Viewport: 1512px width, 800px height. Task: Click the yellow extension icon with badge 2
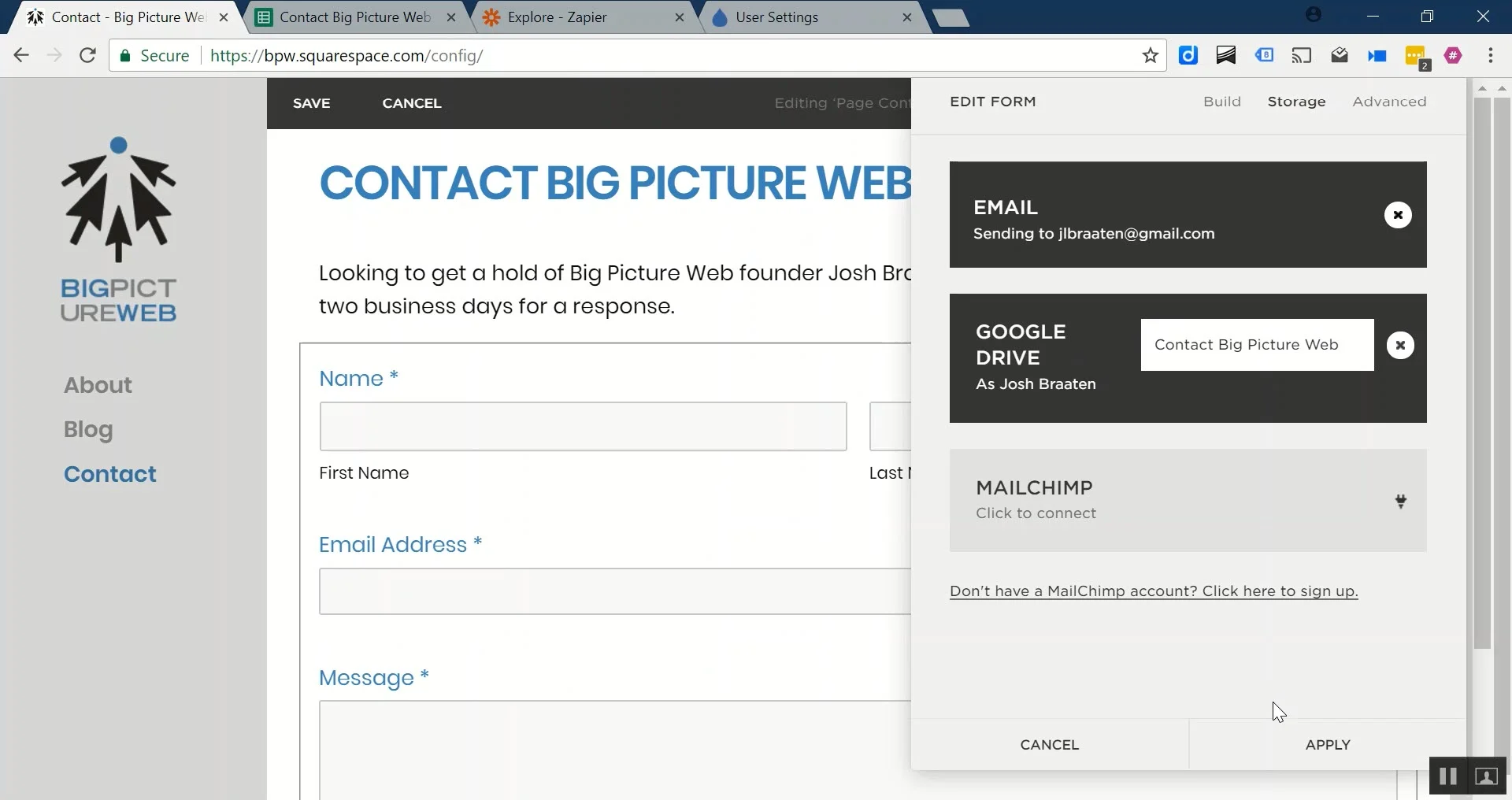pyautogui.click(x=1417, y=57)
